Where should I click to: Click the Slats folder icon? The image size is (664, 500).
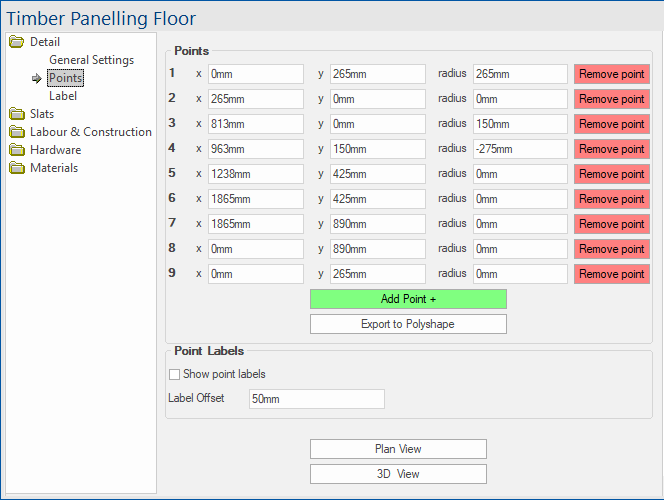click(x=17, y=114)
